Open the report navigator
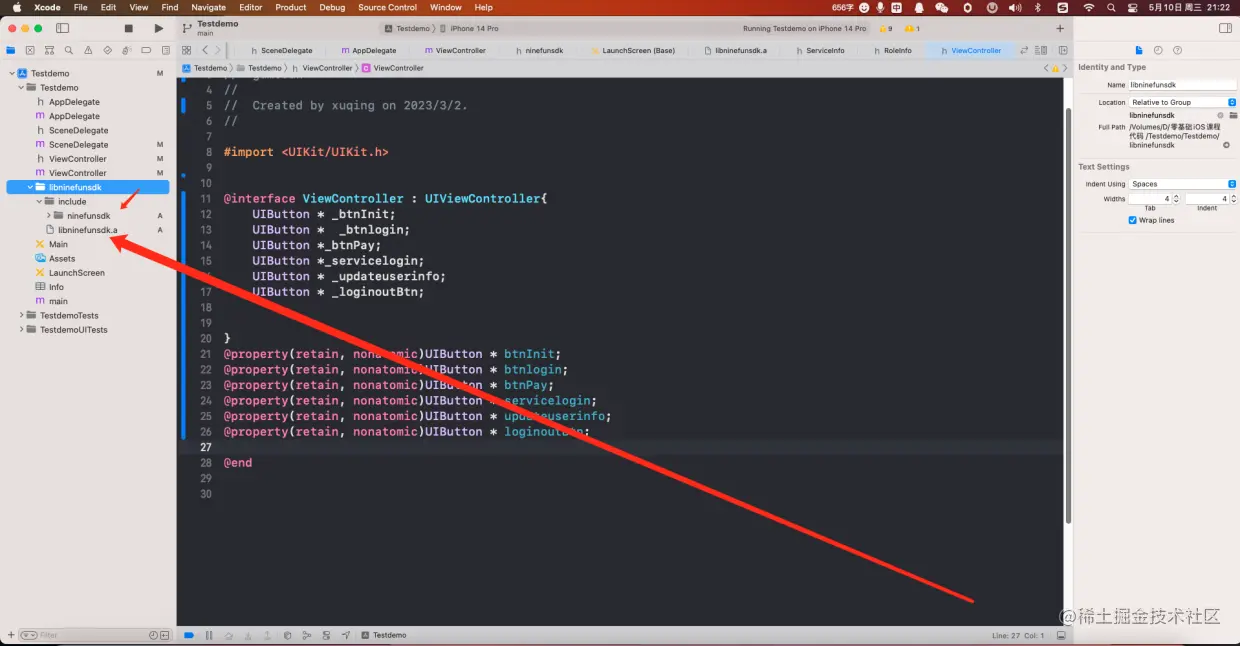 pos(165,50)
